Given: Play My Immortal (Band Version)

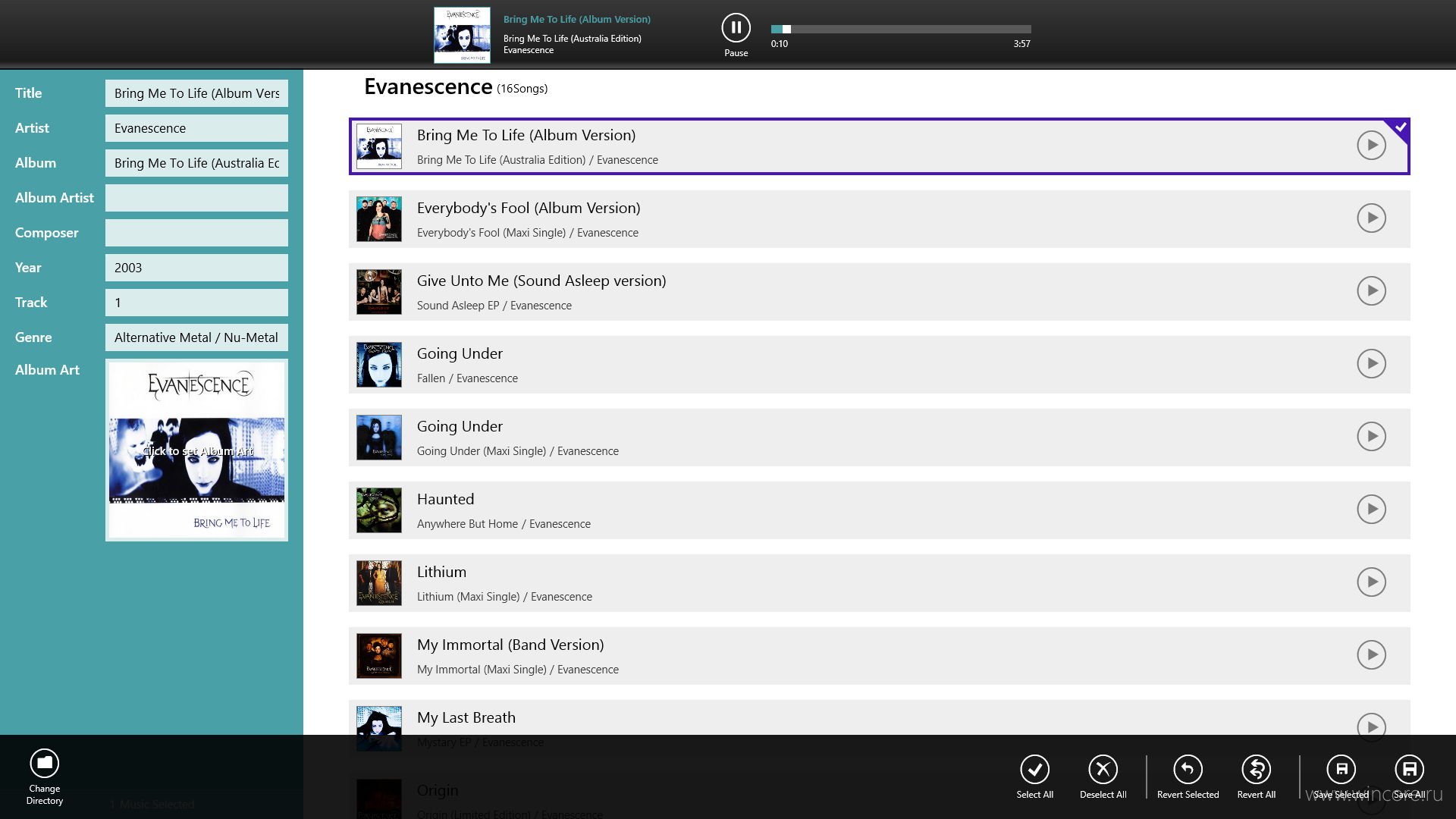Looking at the screenshot, I should coord(1371,654).
